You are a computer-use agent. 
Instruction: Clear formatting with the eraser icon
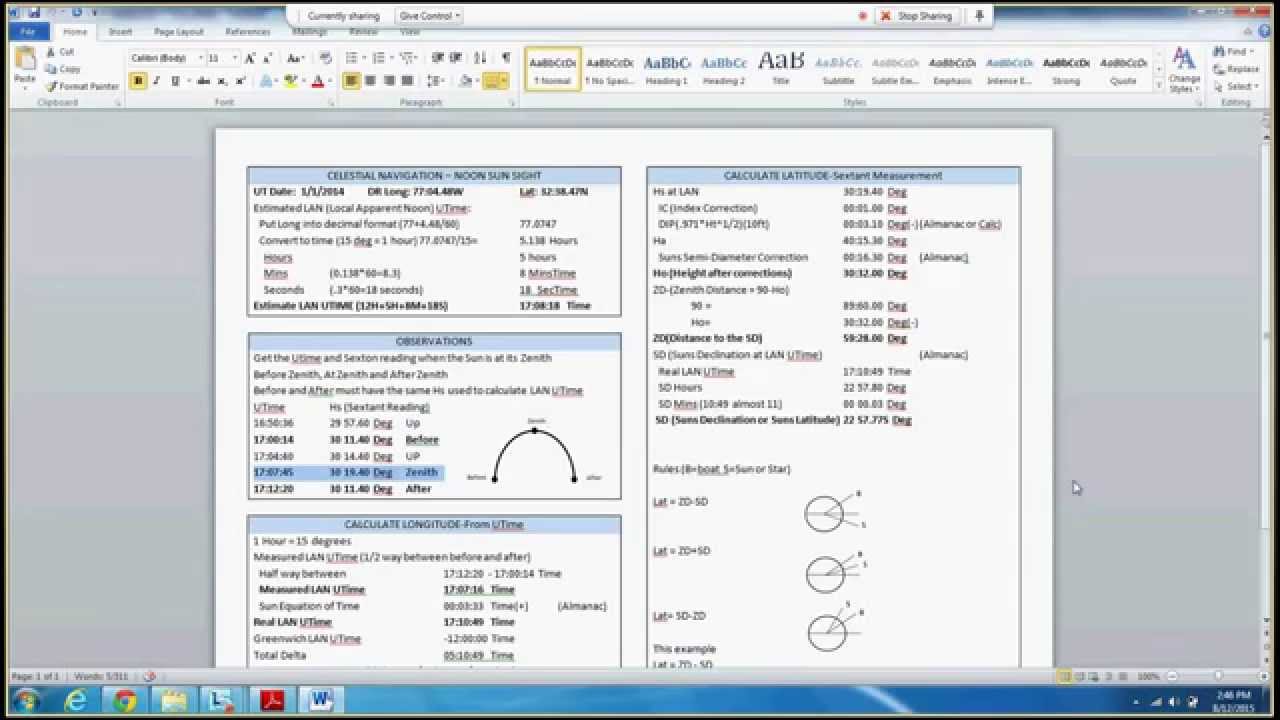pyautogui.click(x=328, y=58)
